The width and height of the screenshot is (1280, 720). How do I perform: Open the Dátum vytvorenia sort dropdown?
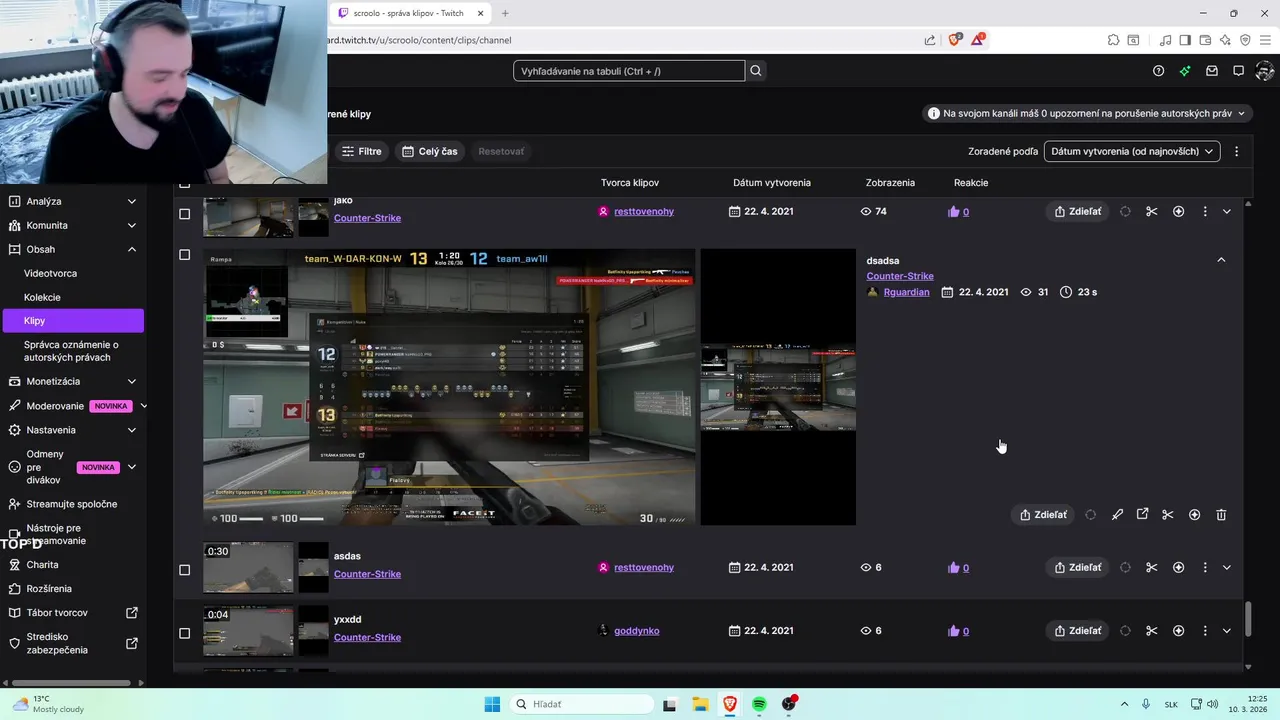1133,152
